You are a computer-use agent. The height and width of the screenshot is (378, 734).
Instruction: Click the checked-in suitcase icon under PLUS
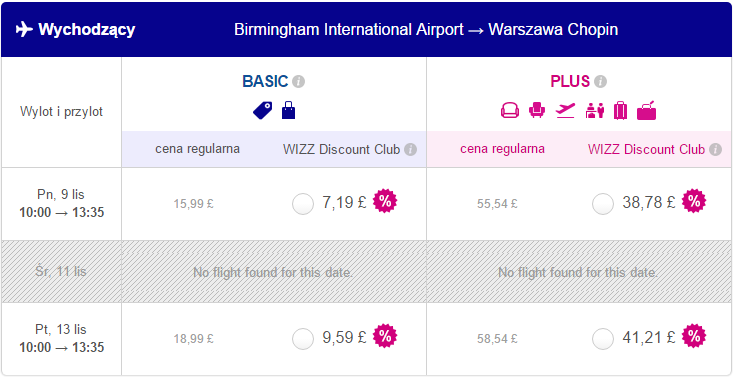(621, 111)
